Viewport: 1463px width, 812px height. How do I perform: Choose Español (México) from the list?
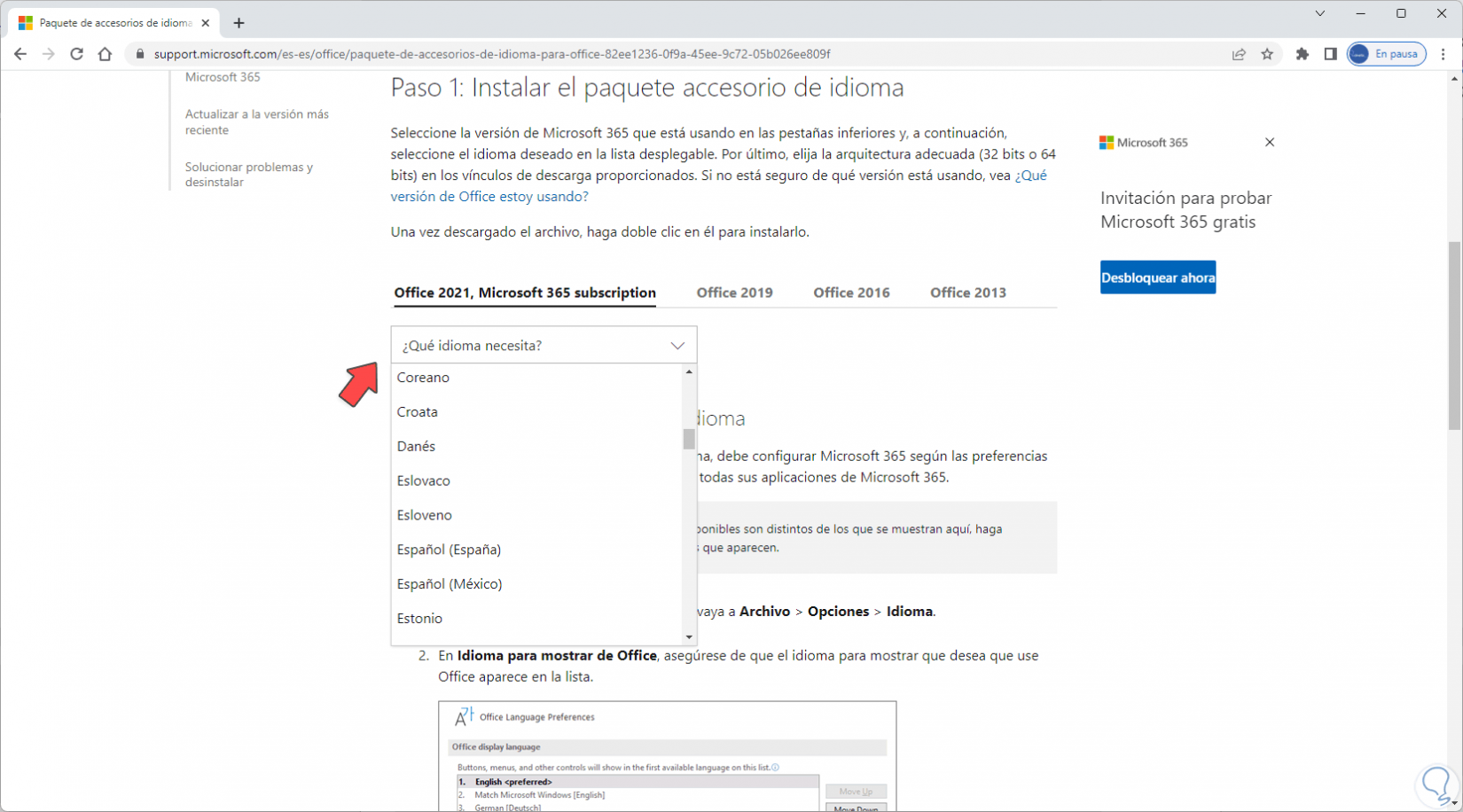(x=536, y=585)
